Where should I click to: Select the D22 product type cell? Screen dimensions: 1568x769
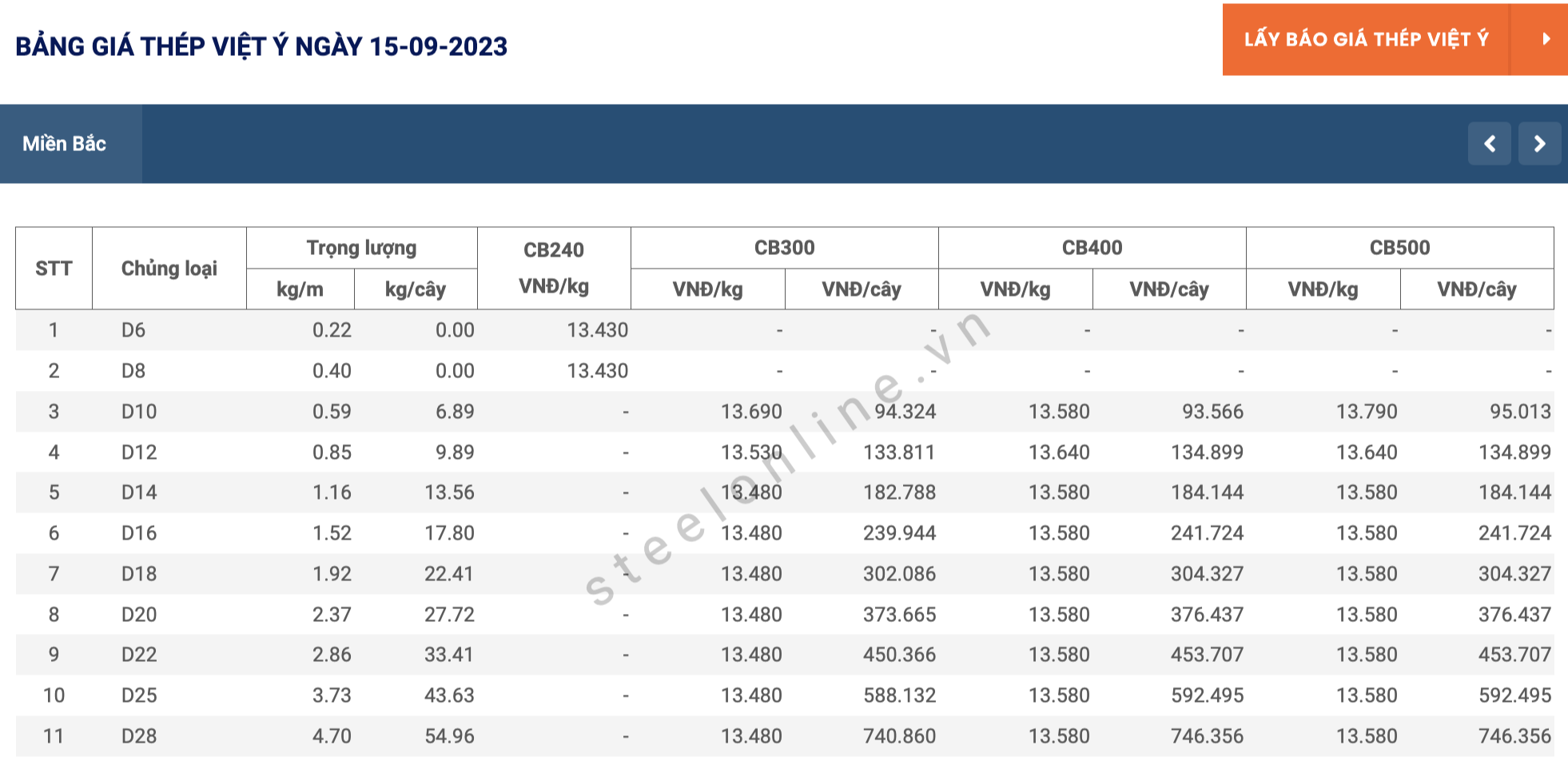pyautogui.click(x=139, y=655)
